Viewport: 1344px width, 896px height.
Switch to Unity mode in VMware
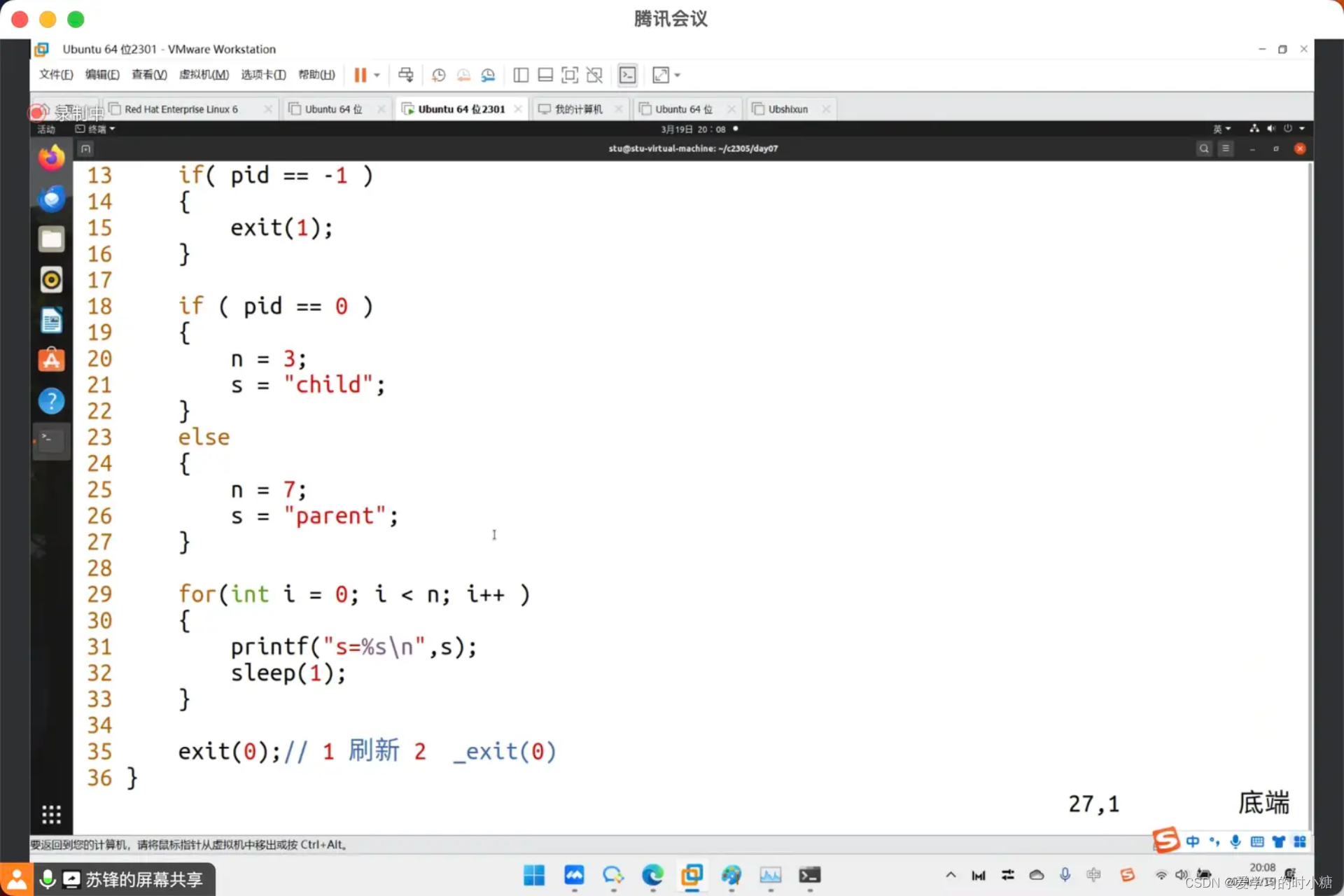[594, 75]
